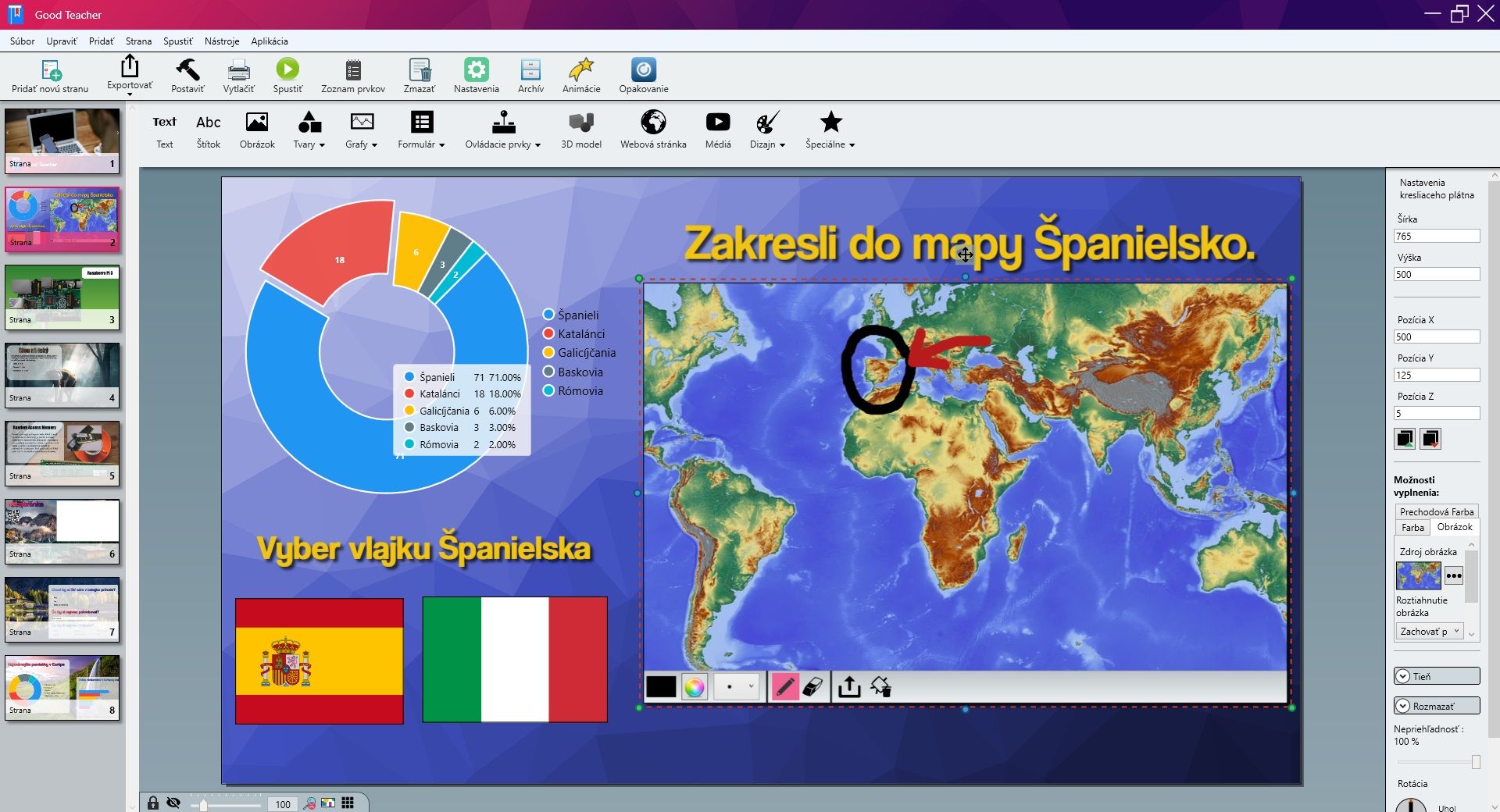The image size is (1500, 812).
Task: Click the black color swatch
Action: click(661, 687)
